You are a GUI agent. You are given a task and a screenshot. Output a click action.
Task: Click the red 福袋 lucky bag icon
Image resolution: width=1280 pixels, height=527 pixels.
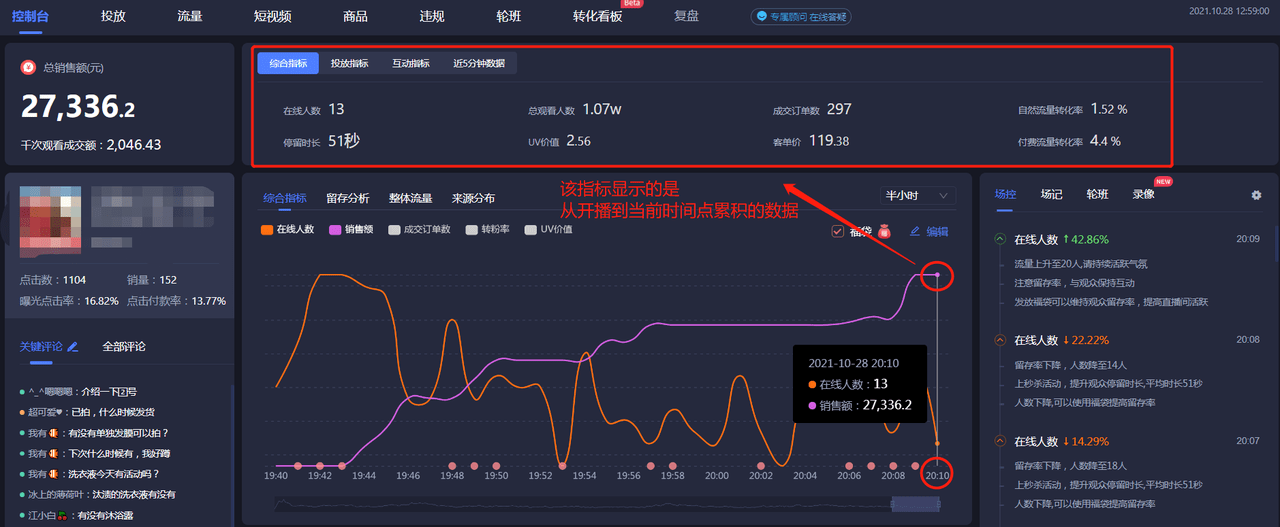(884, 231)
